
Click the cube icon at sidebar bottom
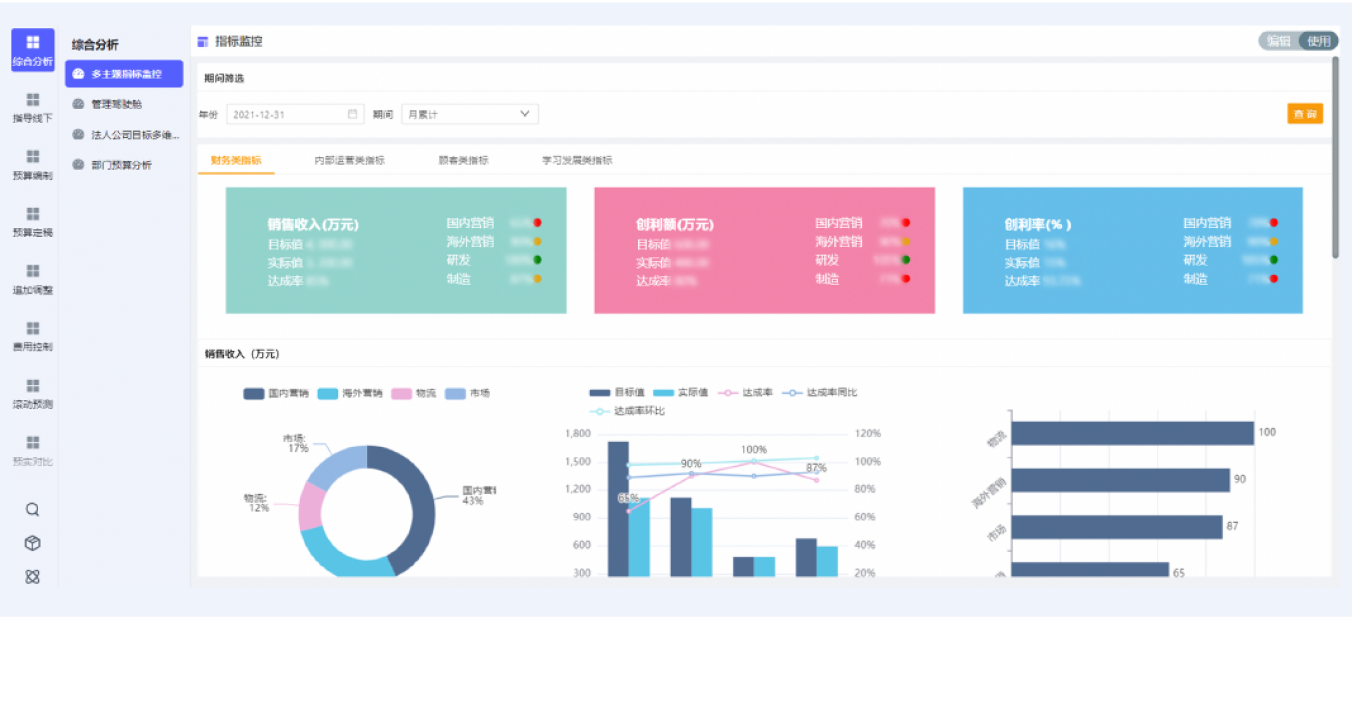click(33, 543)
